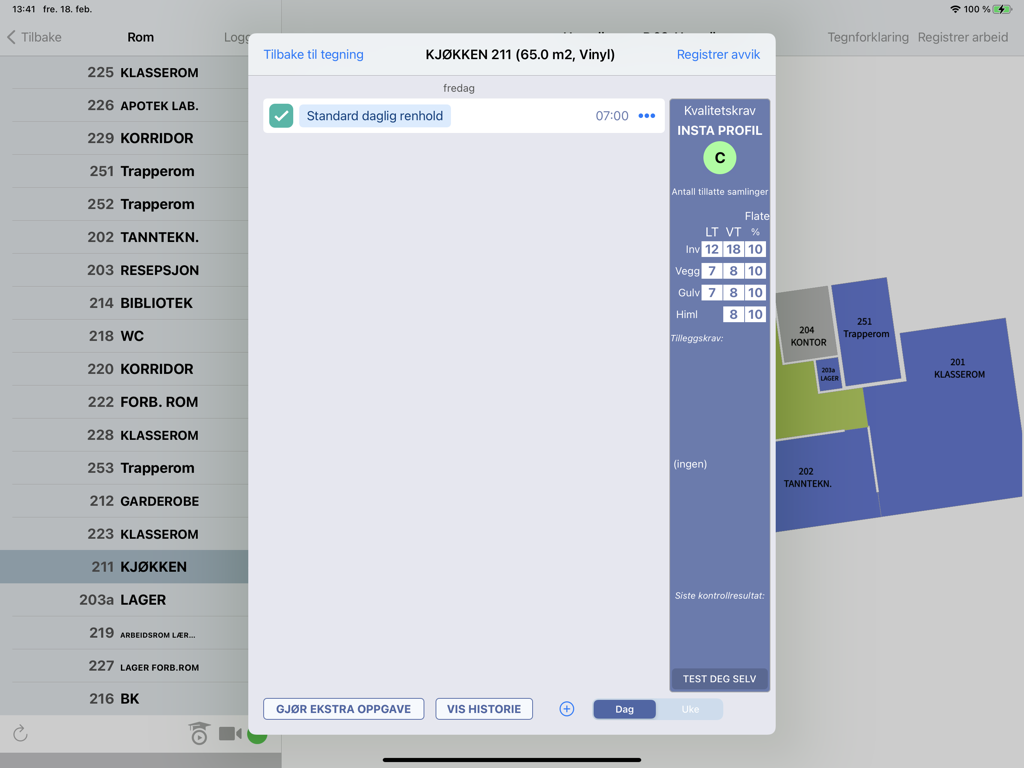Open Tilbake til tegning link
This screenshot has height=768, width=1024.
pos(313,54)
